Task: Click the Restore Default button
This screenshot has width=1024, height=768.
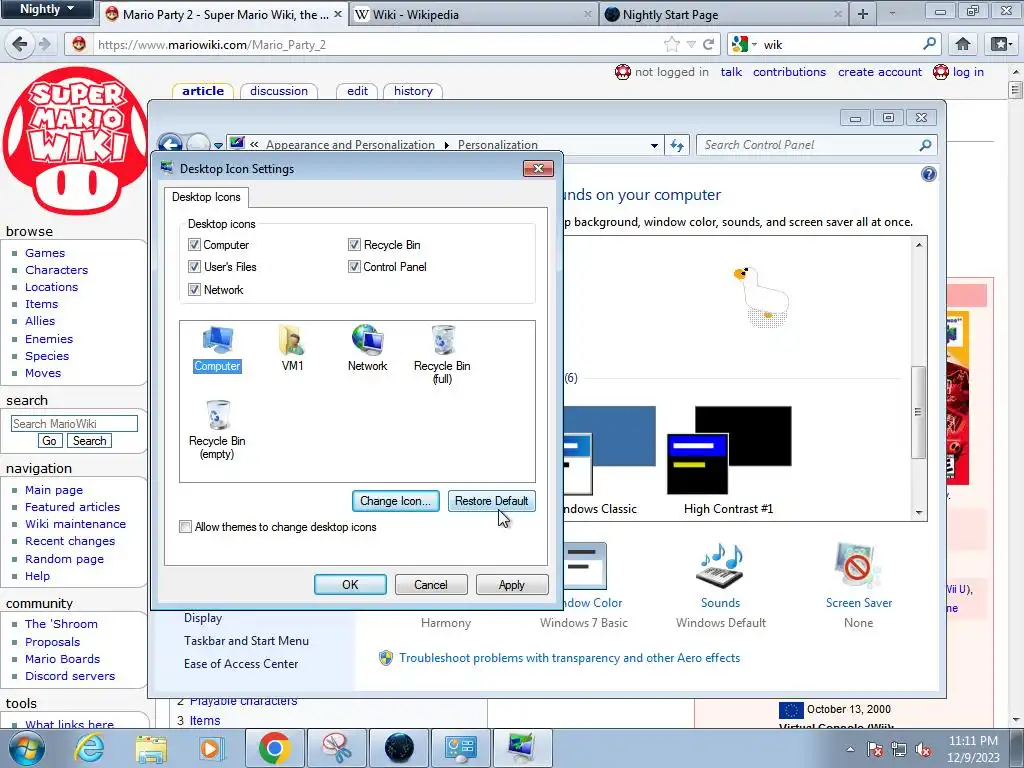Action: 491,501
